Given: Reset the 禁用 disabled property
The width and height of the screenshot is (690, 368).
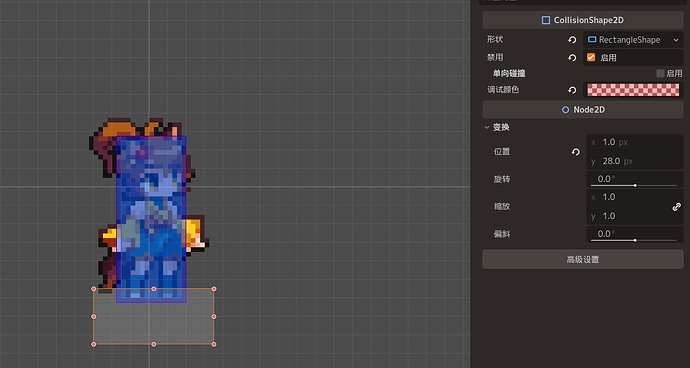Looking at the screenshot, I should pos(572,58).
